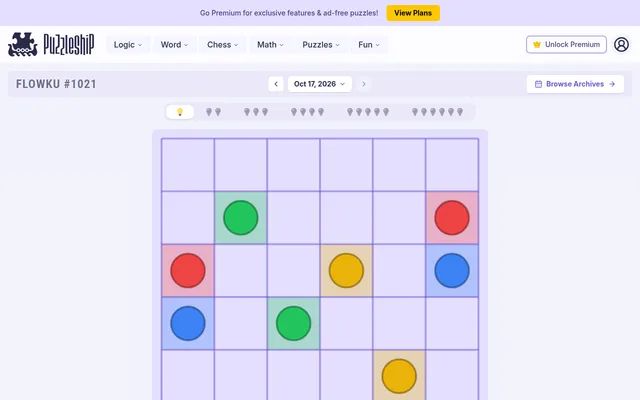Viewport: 640px width, 400px height.
Task: Open Browse Archives link
Action: [x=575, y=84]
